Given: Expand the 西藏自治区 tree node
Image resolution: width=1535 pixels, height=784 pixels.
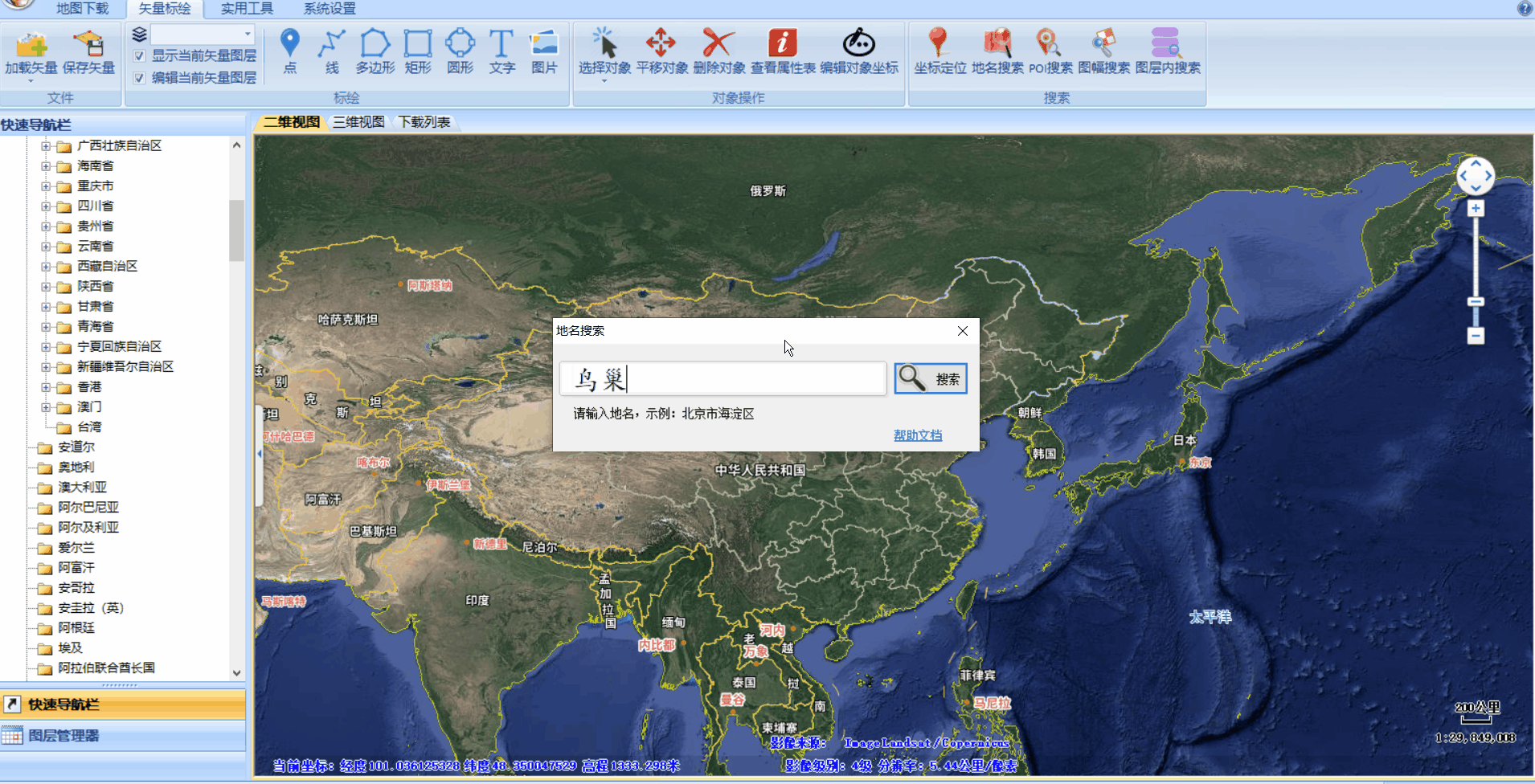Looking at the screenshot, I should pyautogui.click(x=46, y=267).
